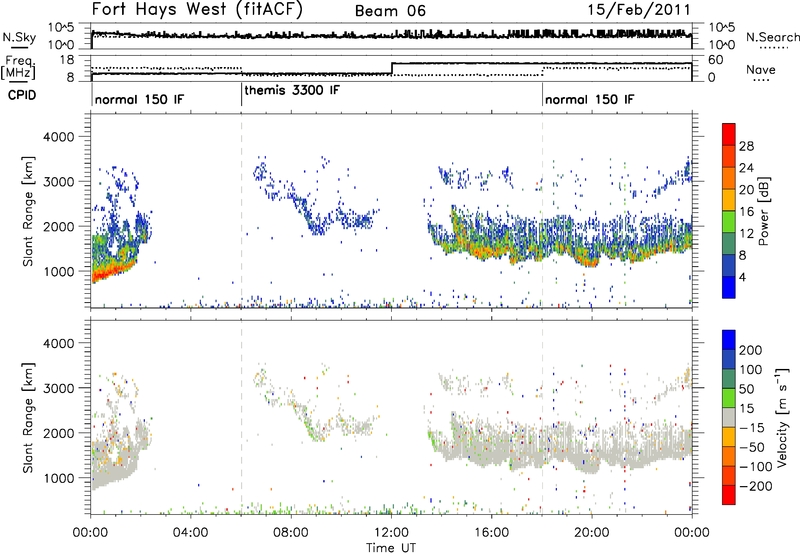Click the 'Nave' legend label
This screenshot has height=554, width=800.
(761, 69)
